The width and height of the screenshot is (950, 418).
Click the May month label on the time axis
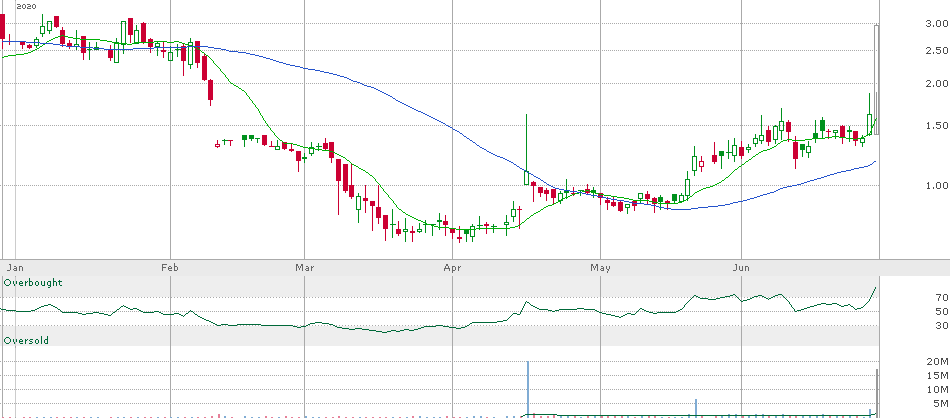click(600, 267)
